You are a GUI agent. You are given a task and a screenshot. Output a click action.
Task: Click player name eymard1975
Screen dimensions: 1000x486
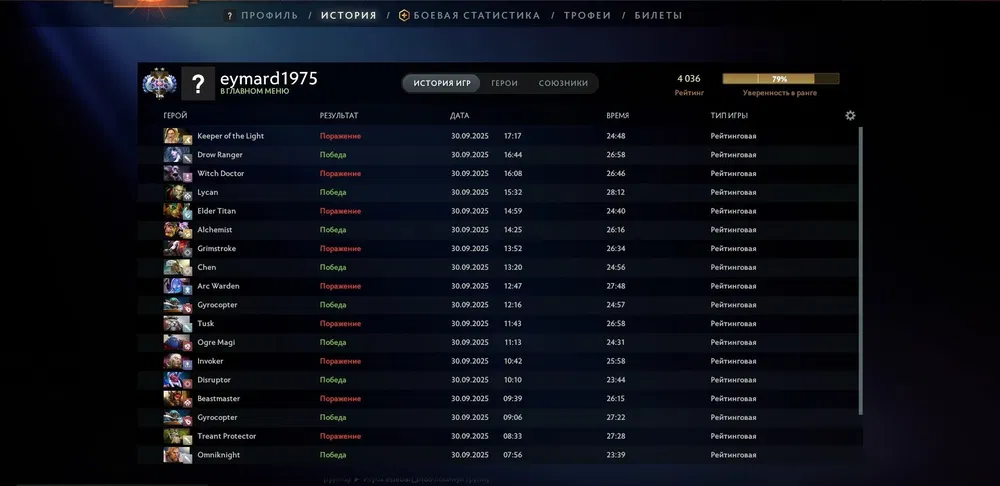click(268, 78)
